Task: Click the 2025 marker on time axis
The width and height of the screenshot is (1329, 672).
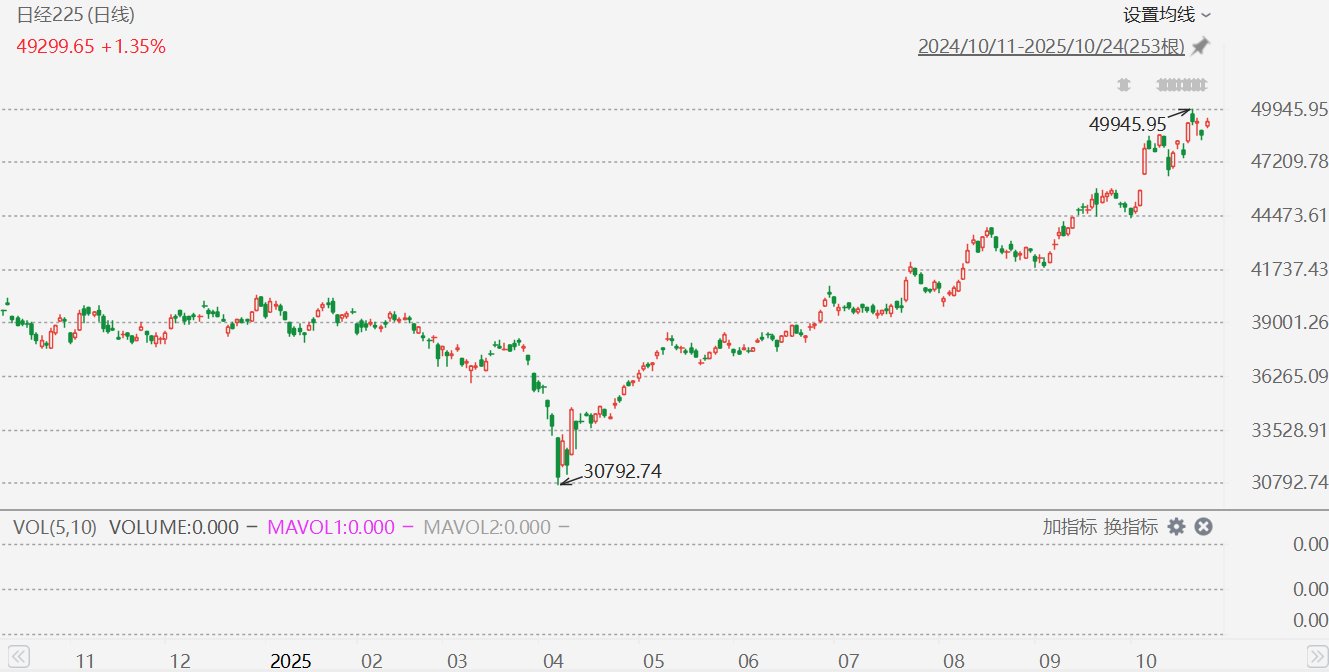Action: point(291,661)
